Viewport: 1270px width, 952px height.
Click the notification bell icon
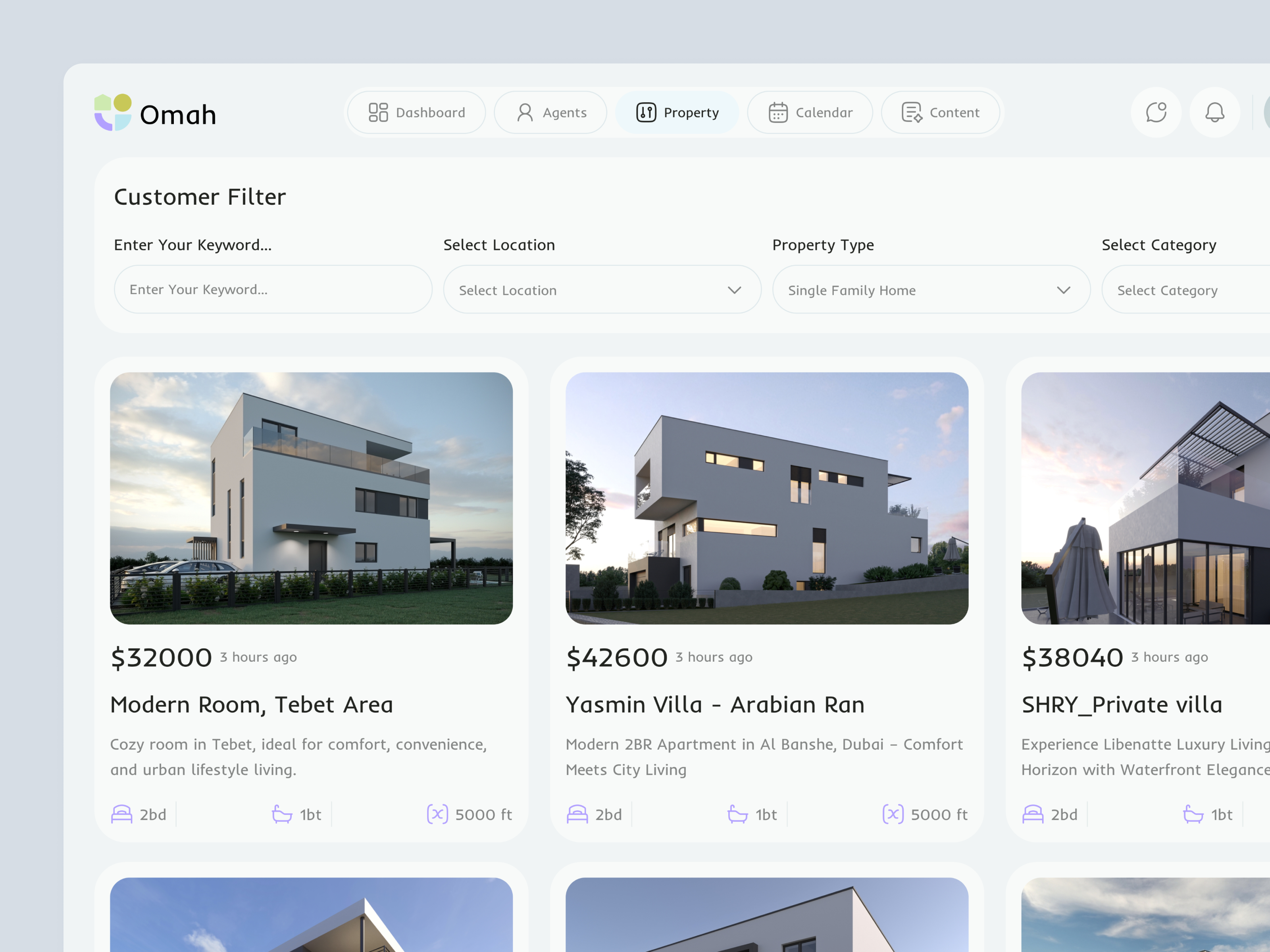(1214, 113)
